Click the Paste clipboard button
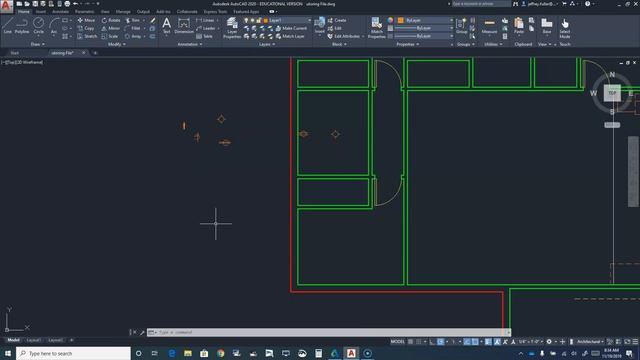Viewport: 640px width, 360px height. tap(519, 26)
